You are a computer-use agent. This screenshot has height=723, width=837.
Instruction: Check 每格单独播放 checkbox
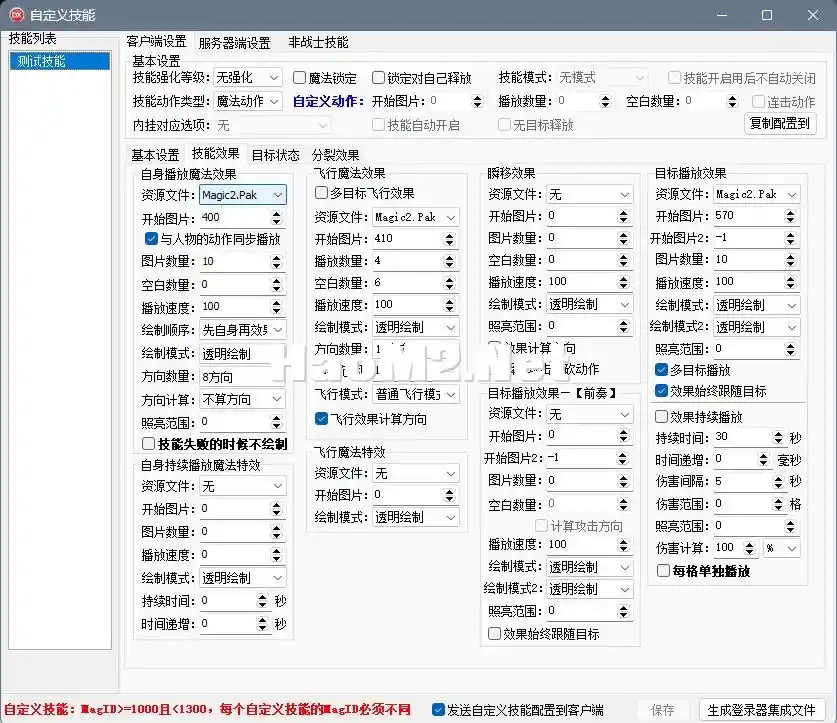[x=703, y=571]
